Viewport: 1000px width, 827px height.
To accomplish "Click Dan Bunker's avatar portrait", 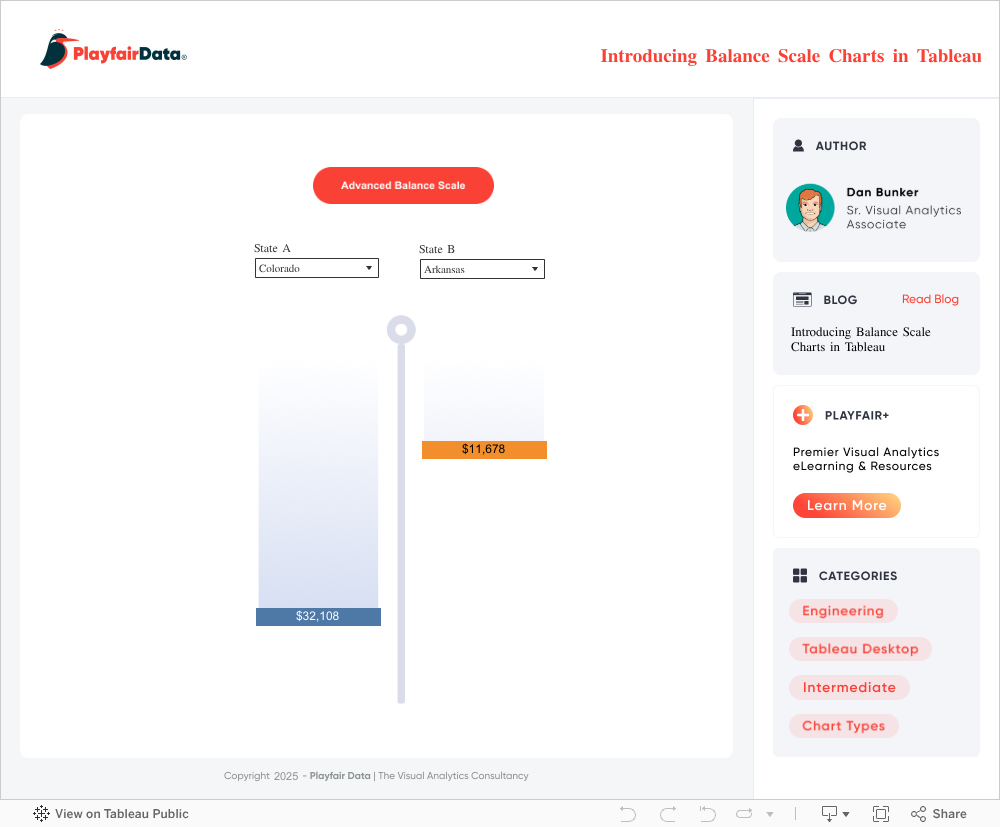I will click(810, 208).
